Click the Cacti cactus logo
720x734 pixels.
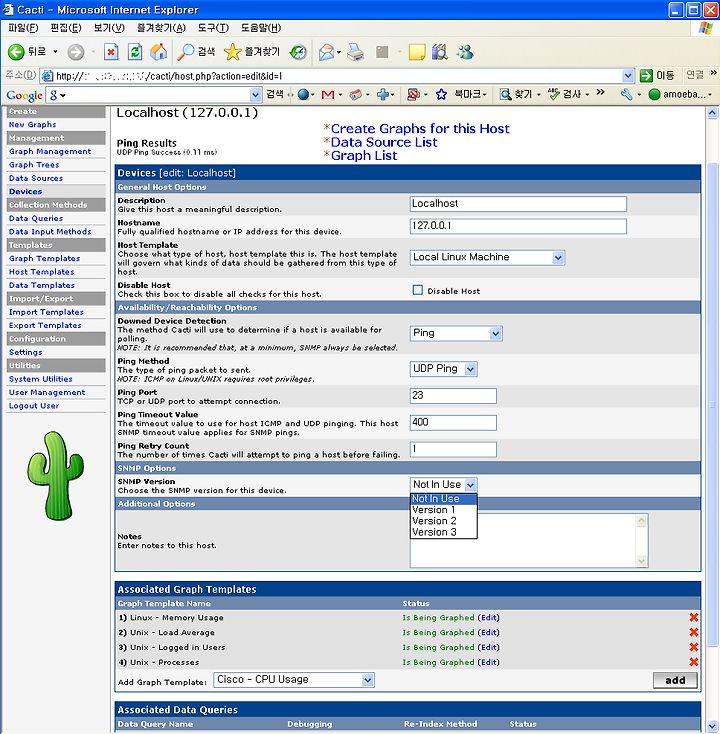55,475
